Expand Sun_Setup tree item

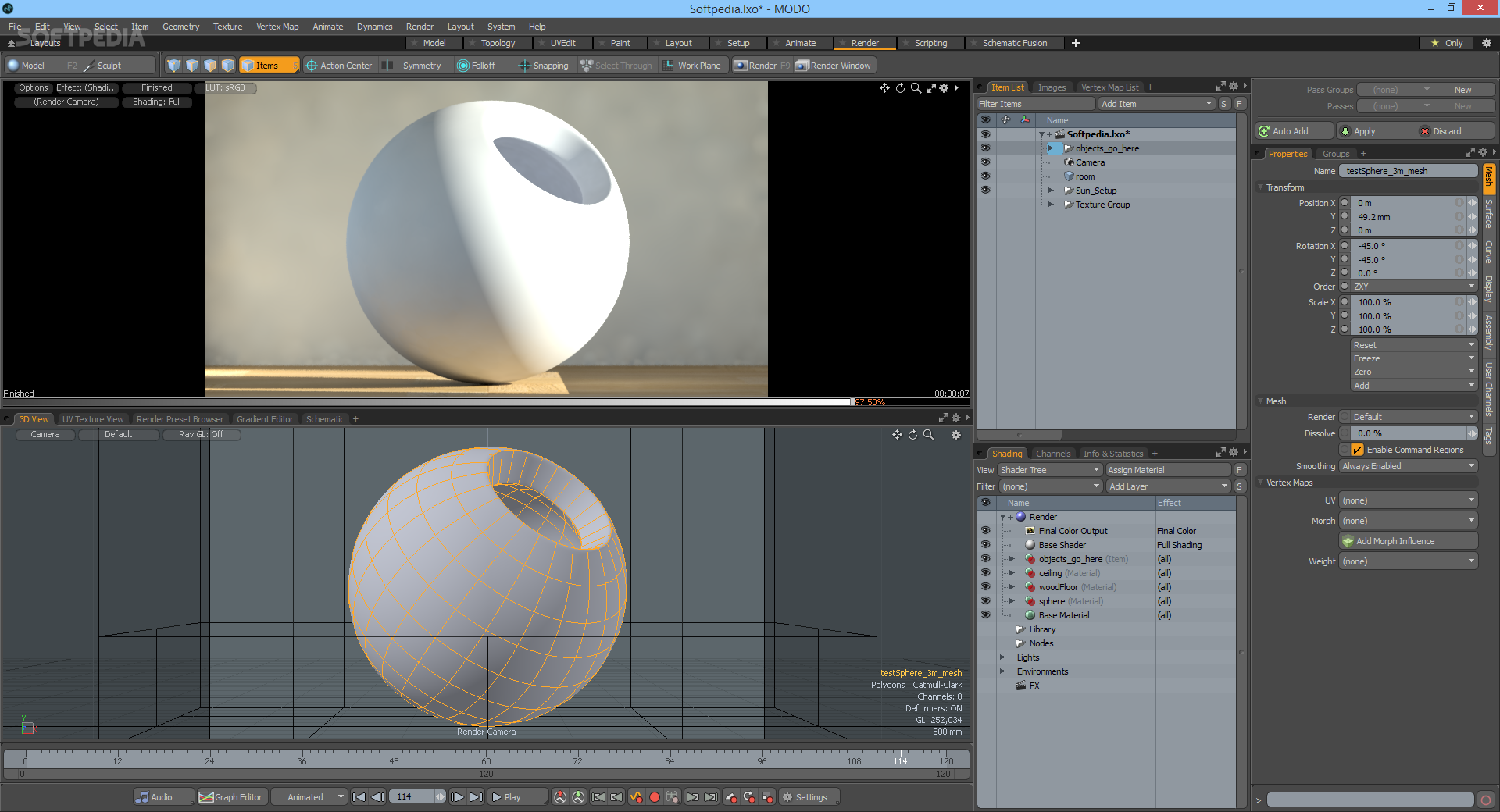coord(1051,191)
